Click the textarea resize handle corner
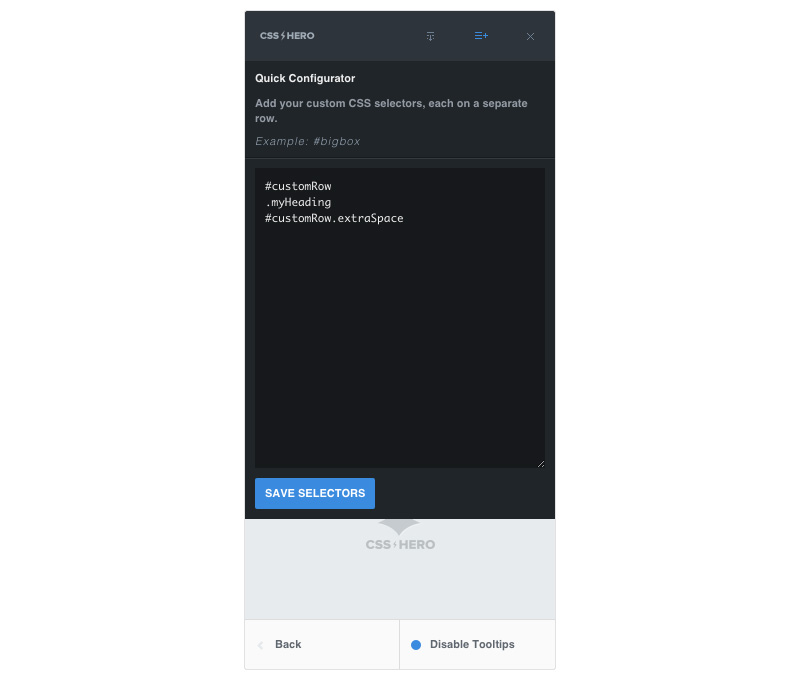 541,464
